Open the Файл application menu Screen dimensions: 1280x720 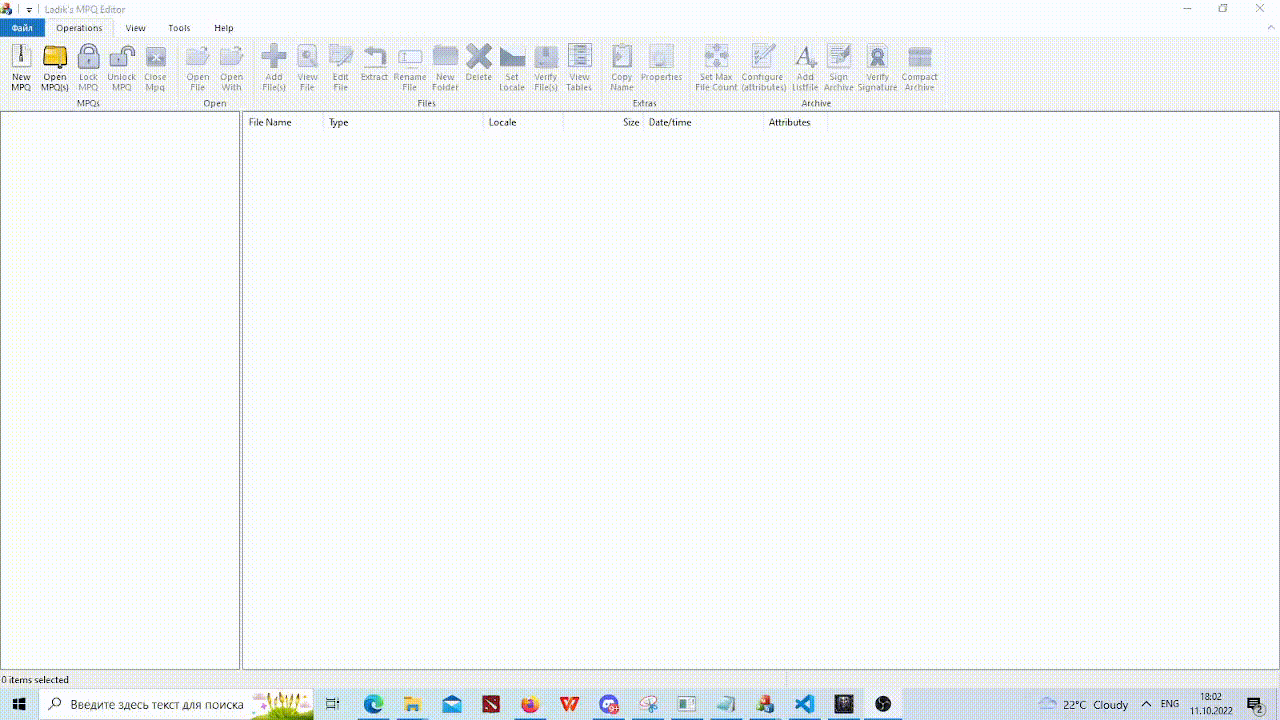click(x=22, y=28)
